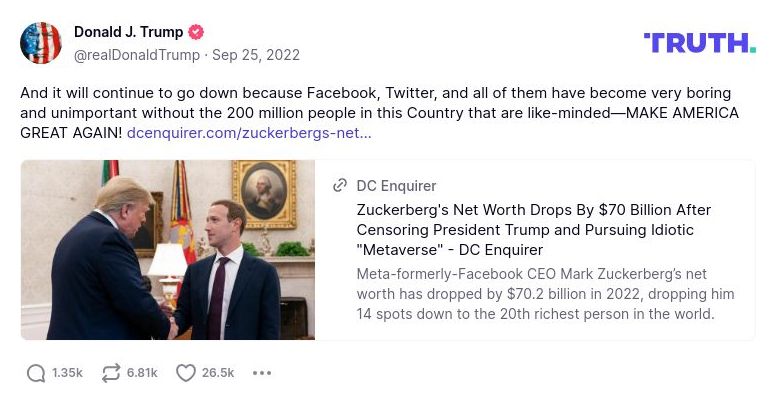Click the 6.81k ReTruth count
Image resolution: width=777 pixels, height=403 pixels.
(x=142, y=373)
